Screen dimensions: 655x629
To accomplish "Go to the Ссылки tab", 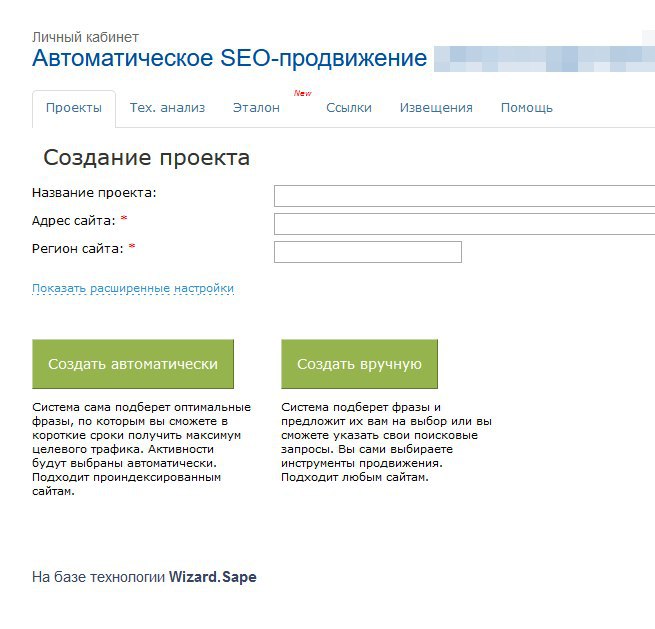I will pos(348,108).
